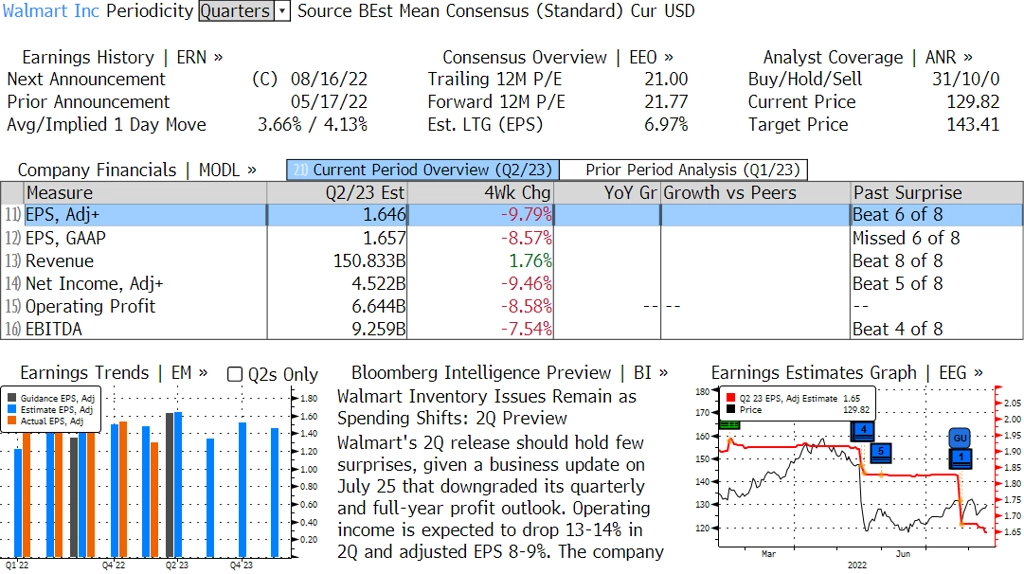Open Earnings History ERN link
This screenshot has height=574, width=1024.
(122, 57)
